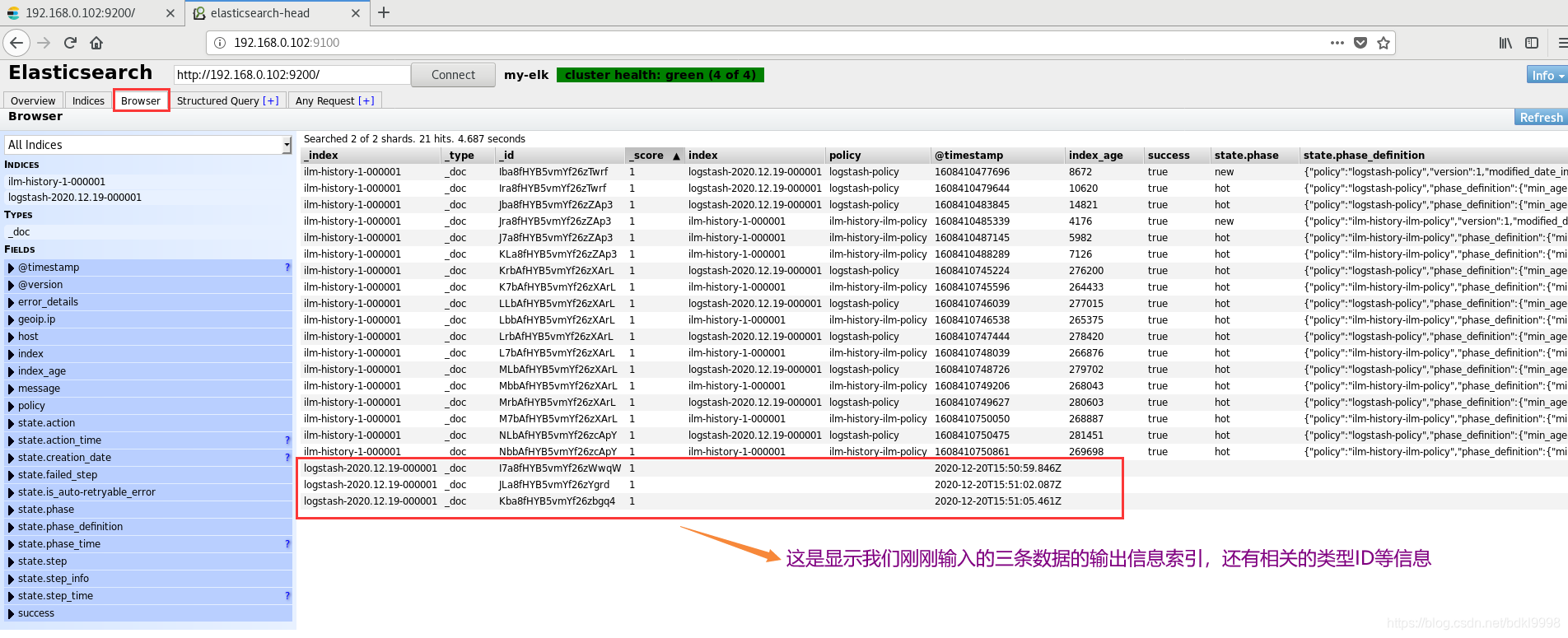Open the page actions three-dot menu

point(1337,43)
